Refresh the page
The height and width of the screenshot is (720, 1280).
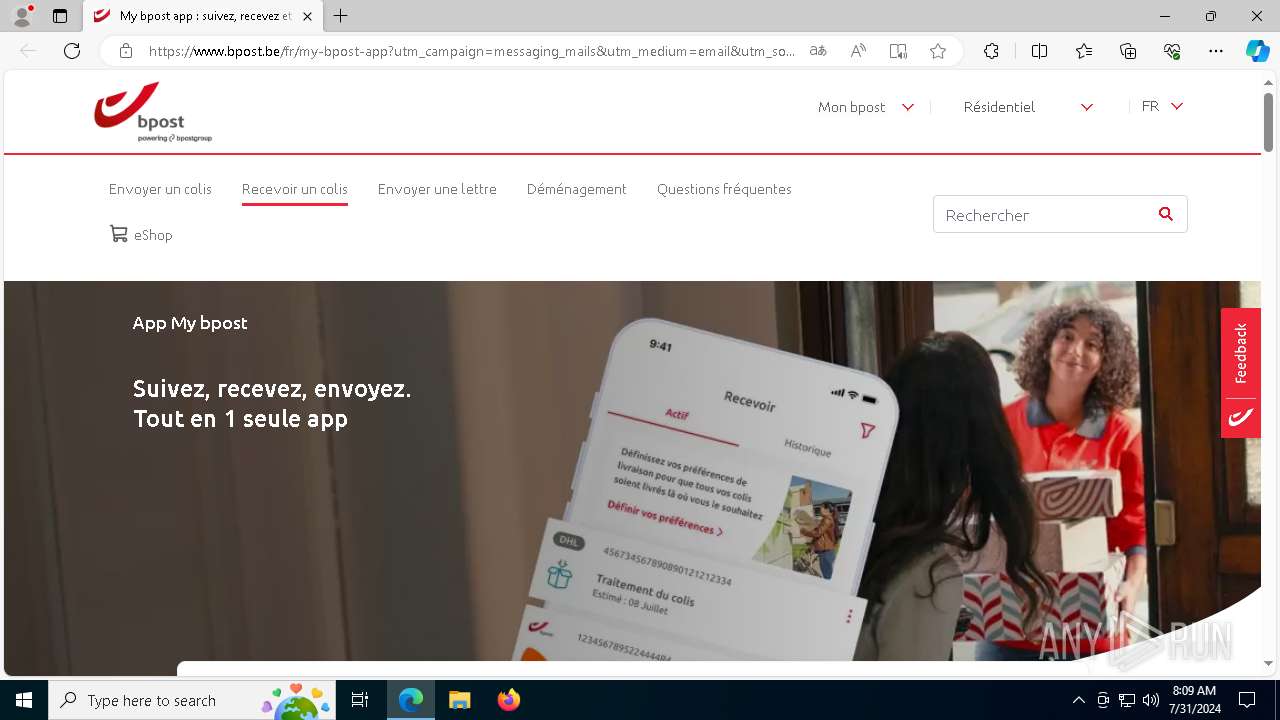[x=72, y=51]
